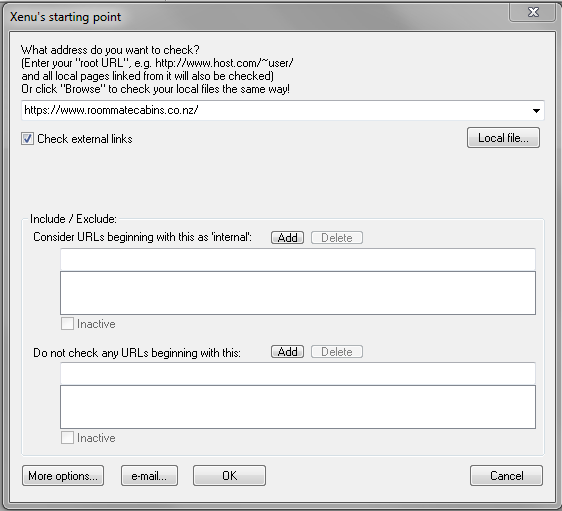Image resolution: width=562 pixels, height=511 pixels.
Task: Open the More options dialog
Action: click(63, 476)
